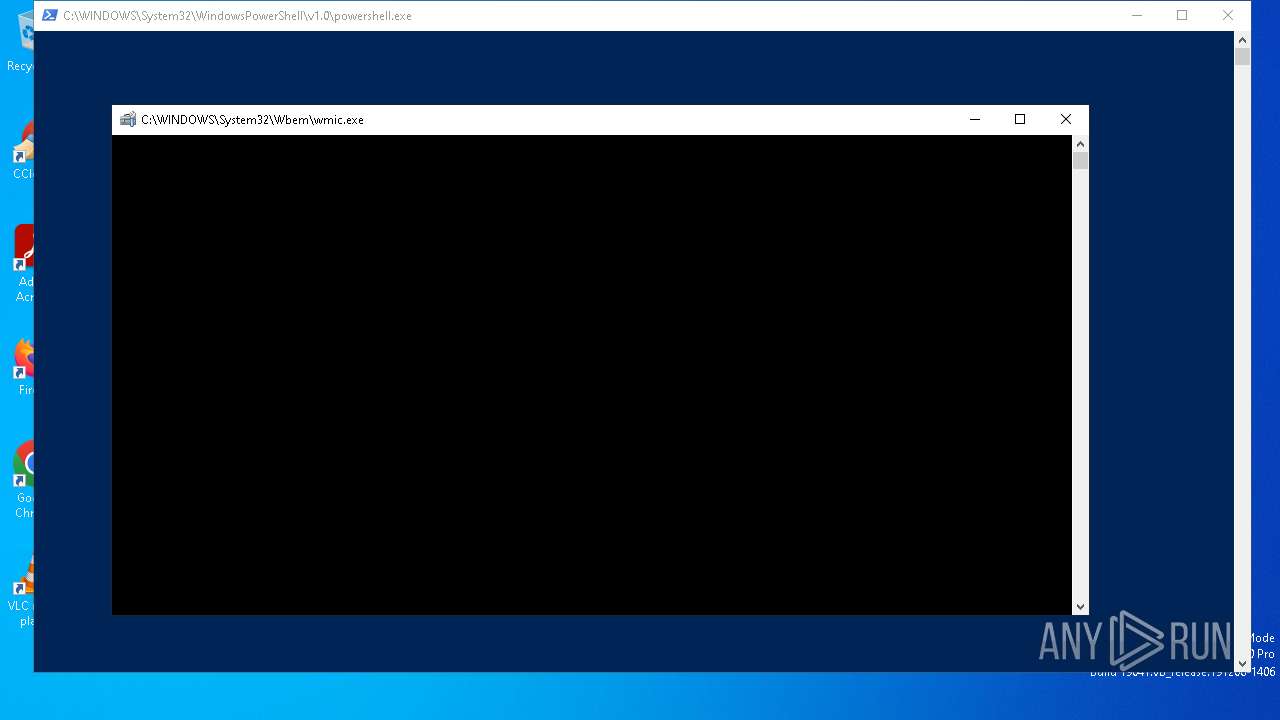Viewport: 1280px width, 720px height.
Task: Click the PowerShell window title bar icon
Action: tap(49, 15)
